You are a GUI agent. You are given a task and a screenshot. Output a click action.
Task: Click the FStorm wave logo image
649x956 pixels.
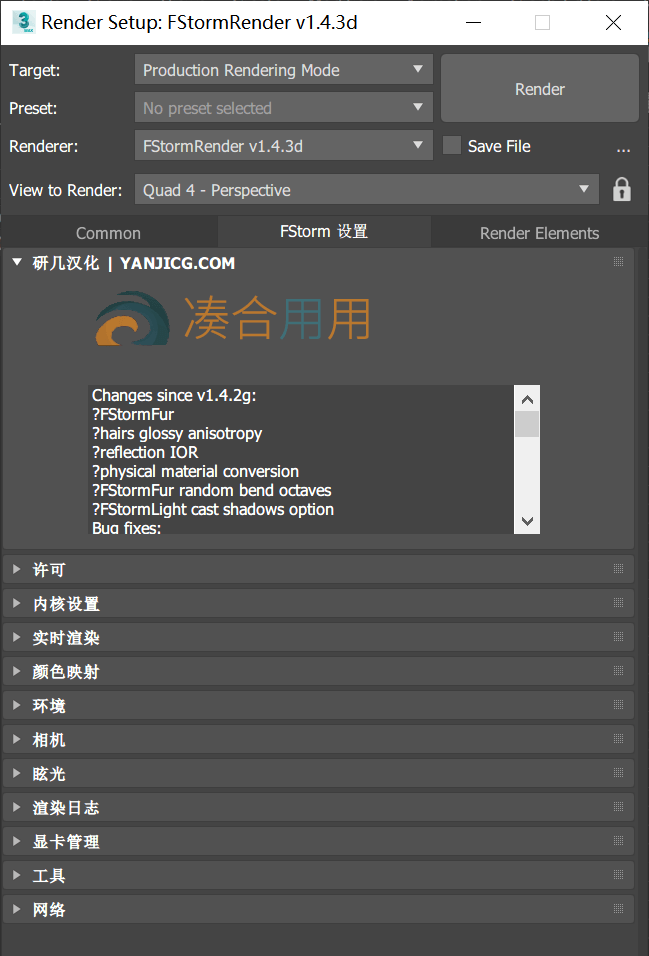[x=132, y=318]
